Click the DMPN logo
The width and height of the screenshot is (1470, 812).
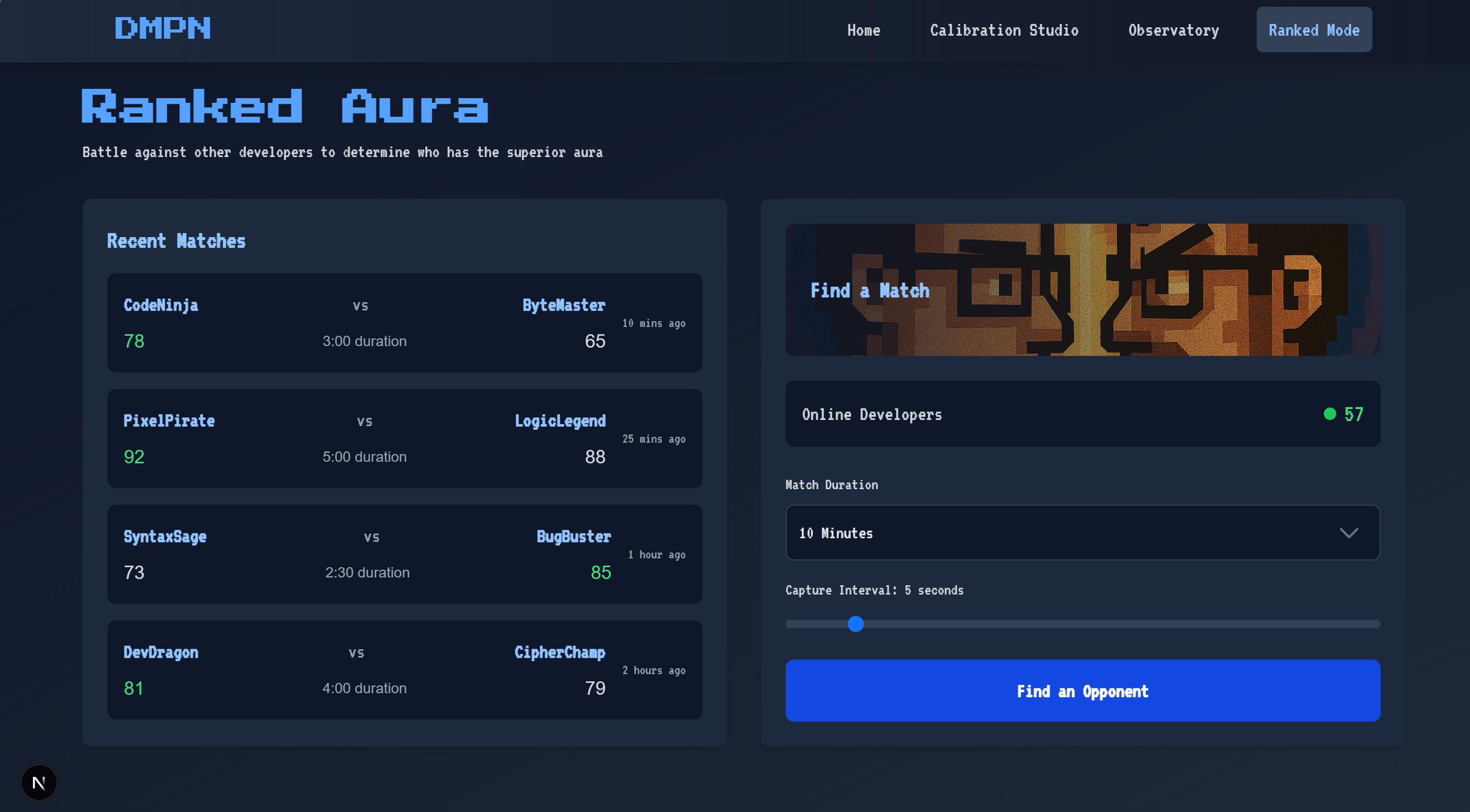coord(162,28)
